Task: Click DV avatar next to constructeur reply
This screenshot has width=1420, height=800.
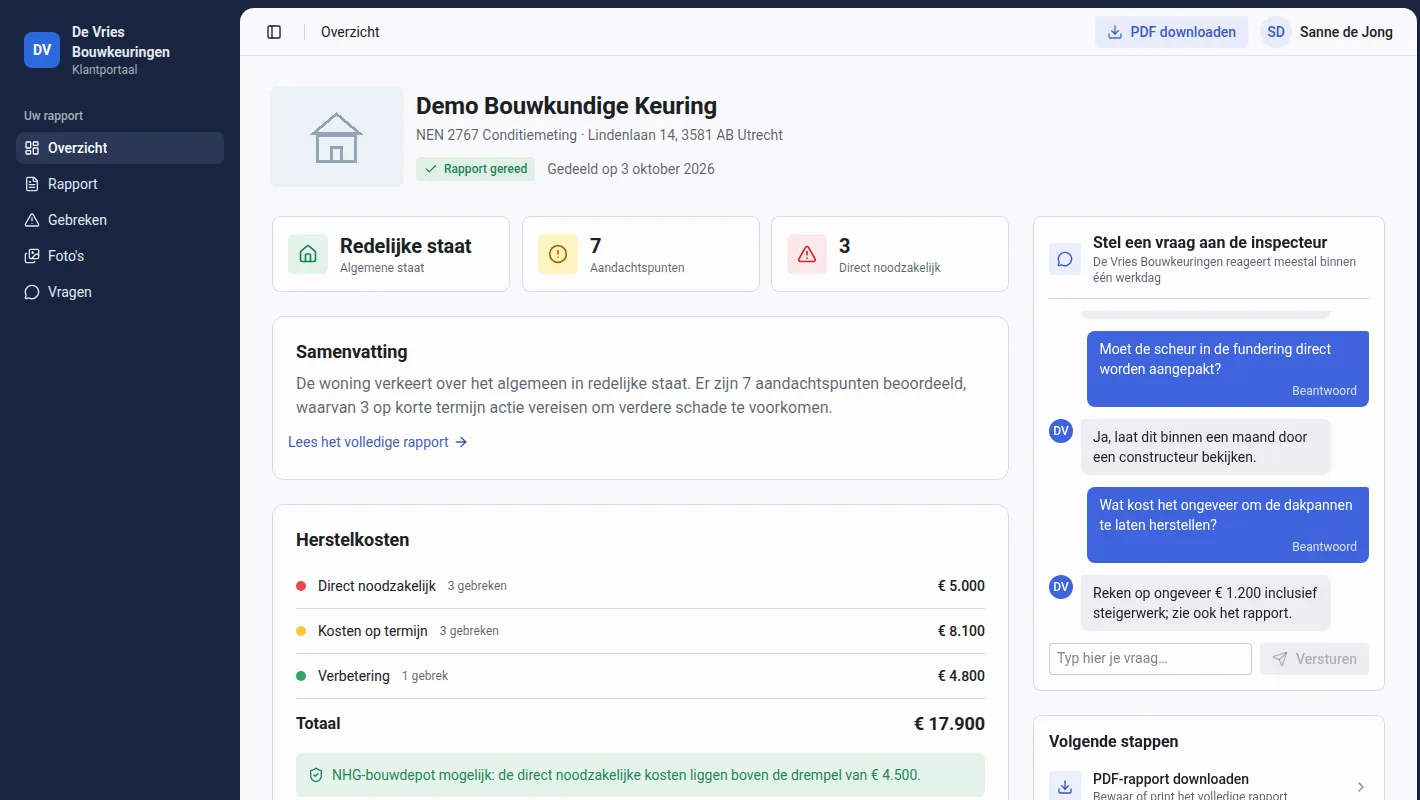Action: [1061, 431]
